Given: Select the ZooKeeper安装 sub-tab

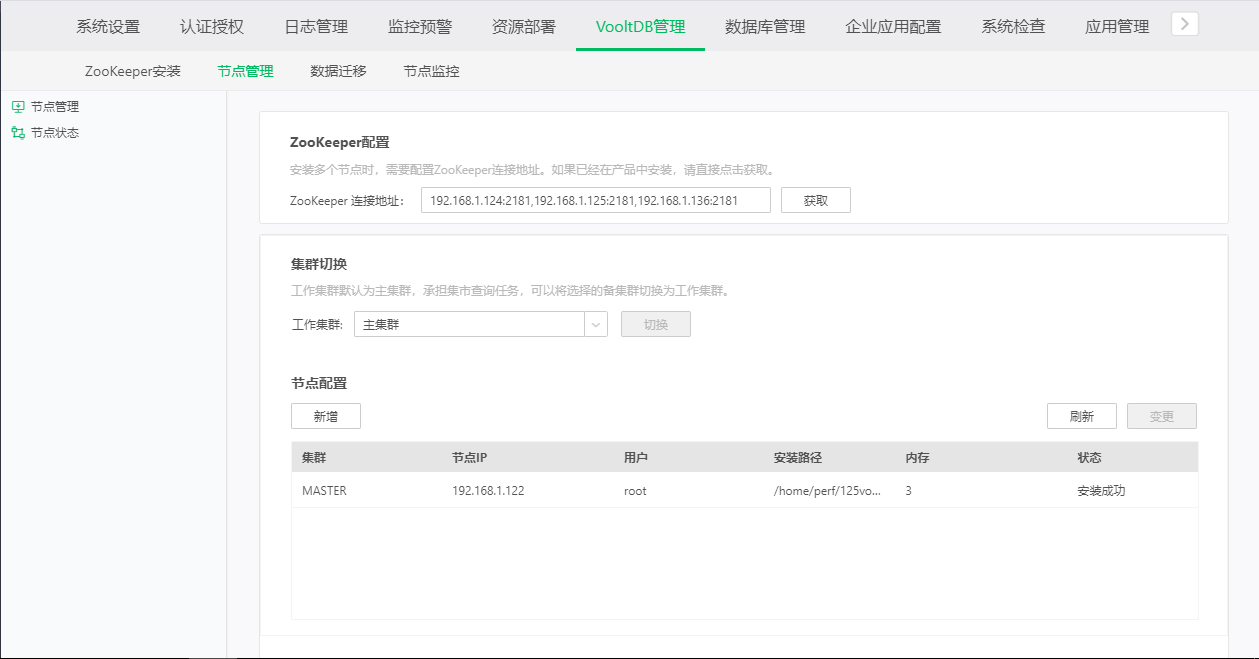Looking at the screenshot, I should point(133,71).
